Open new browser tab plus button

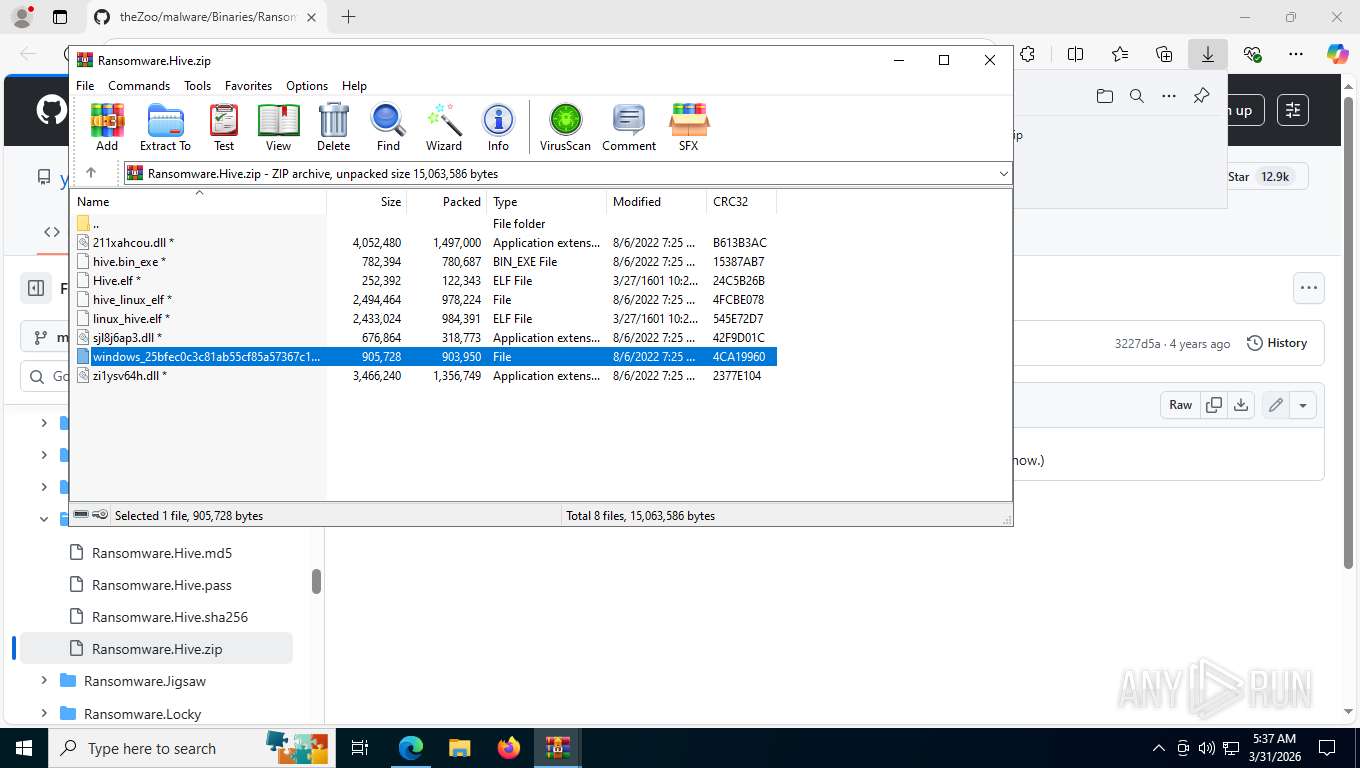348,16
